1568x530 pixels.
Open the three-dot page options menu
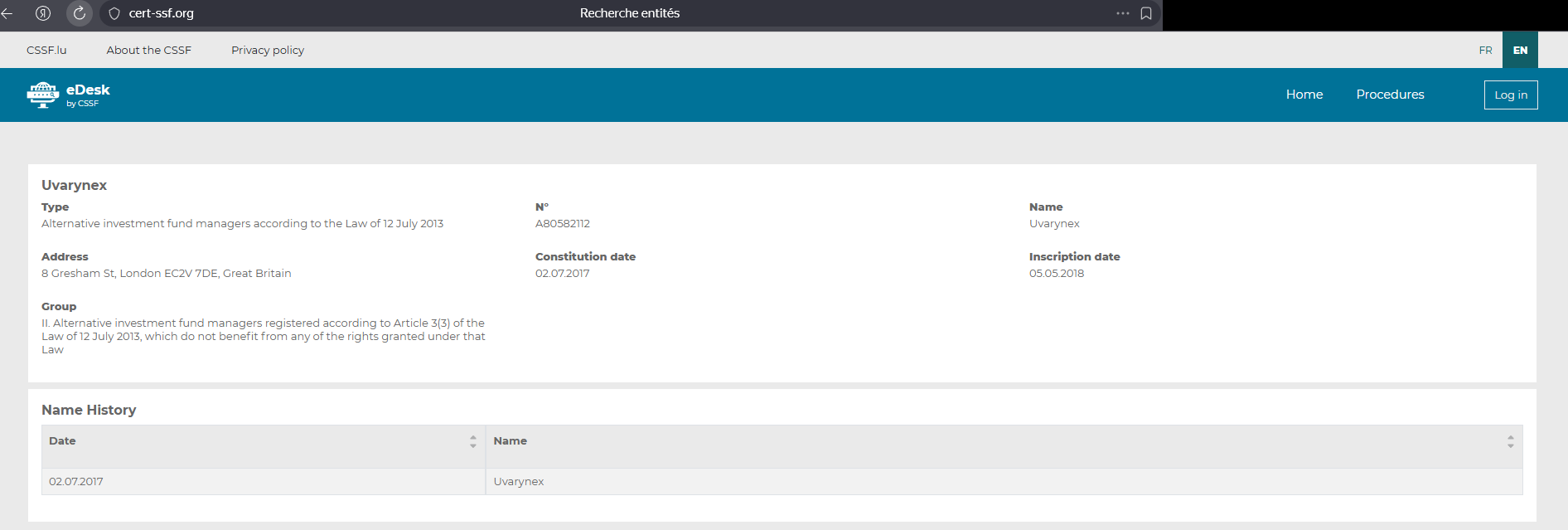[x=1123, y=13]
